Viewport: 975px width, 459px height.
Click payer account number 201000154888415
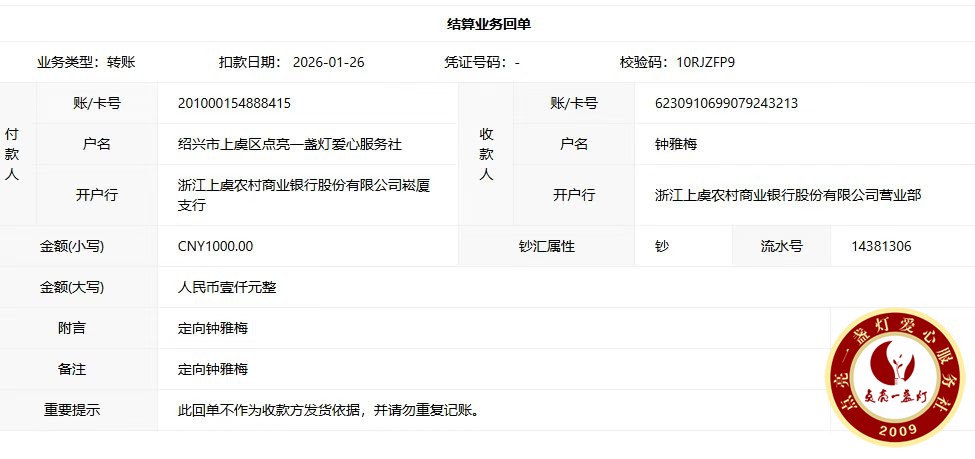(234, 103)
